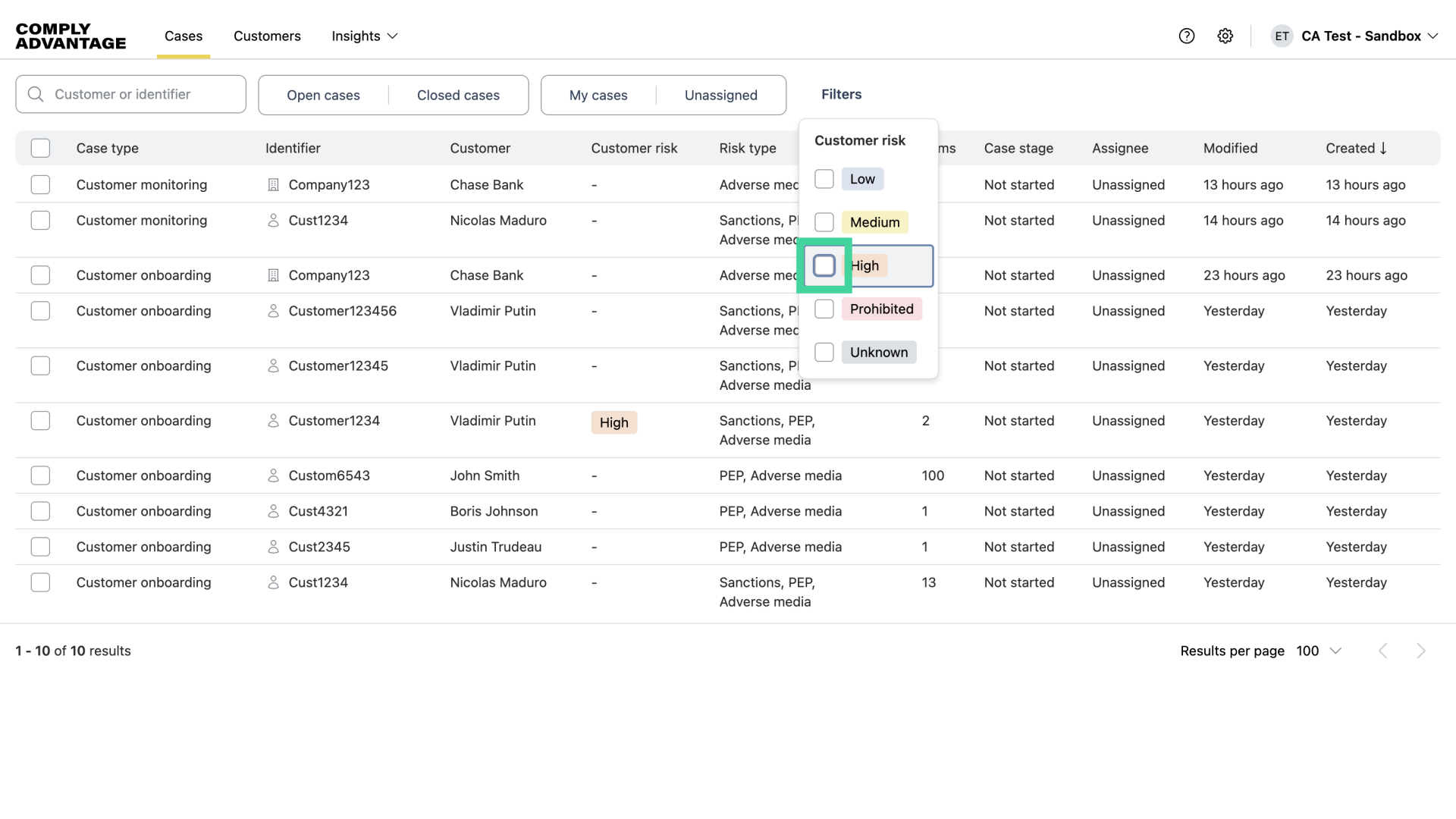Expand the Insights dropdown menu
Screen dimensions: 1456x819
365,36
